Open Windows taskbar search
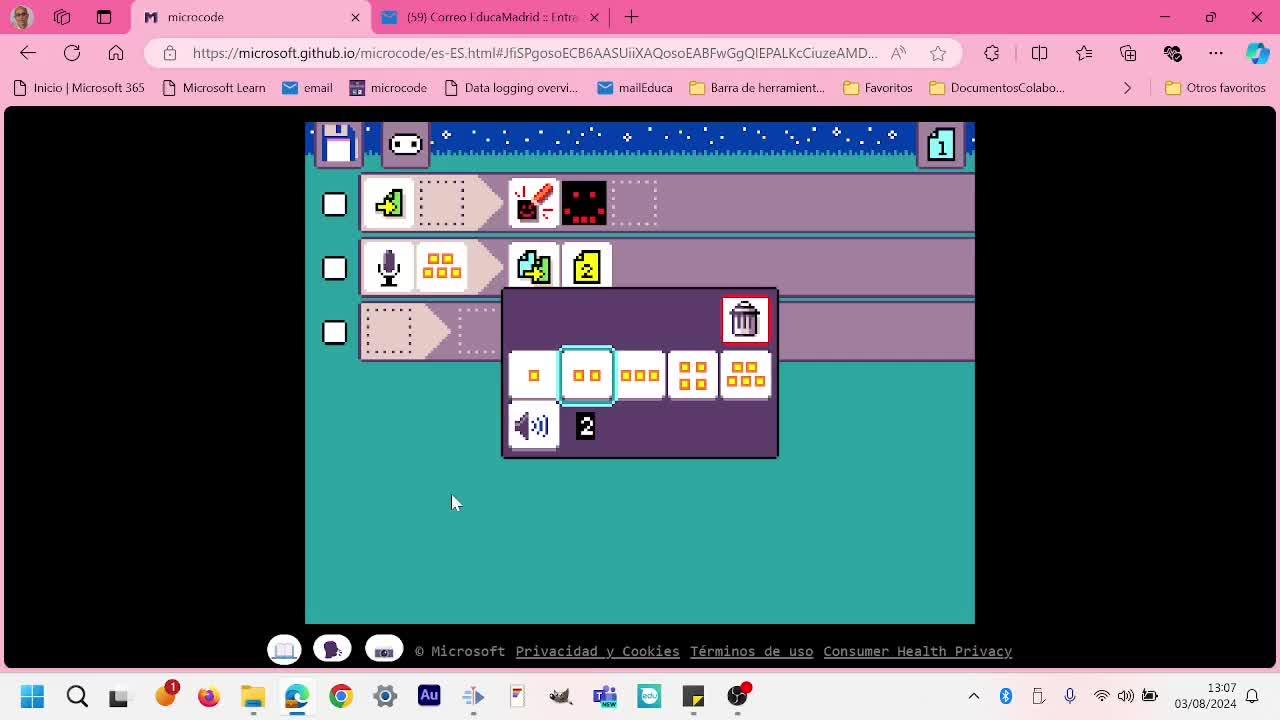The width and height of the screenshot is (1280, 720). (x=77, y=696)
